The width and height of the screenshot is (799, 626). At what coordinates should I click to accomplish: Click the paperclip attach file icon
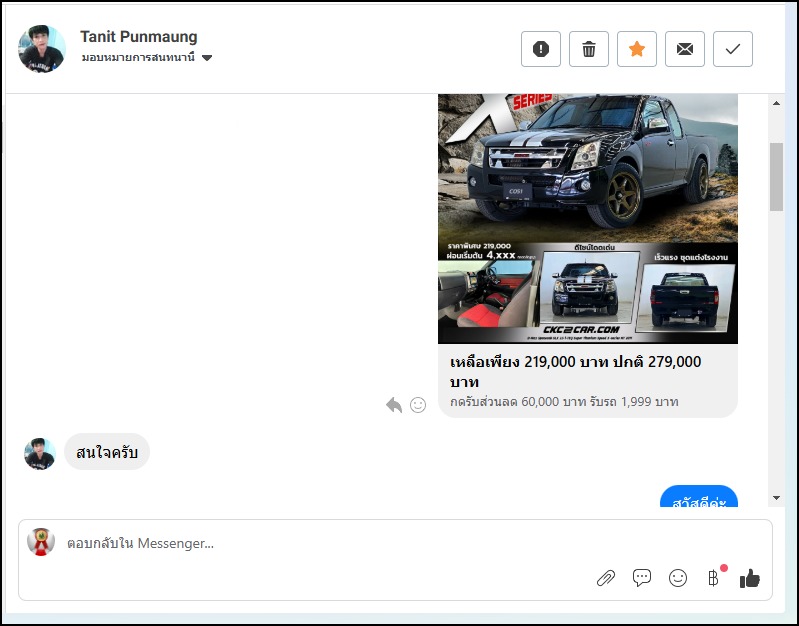[605, 578]
